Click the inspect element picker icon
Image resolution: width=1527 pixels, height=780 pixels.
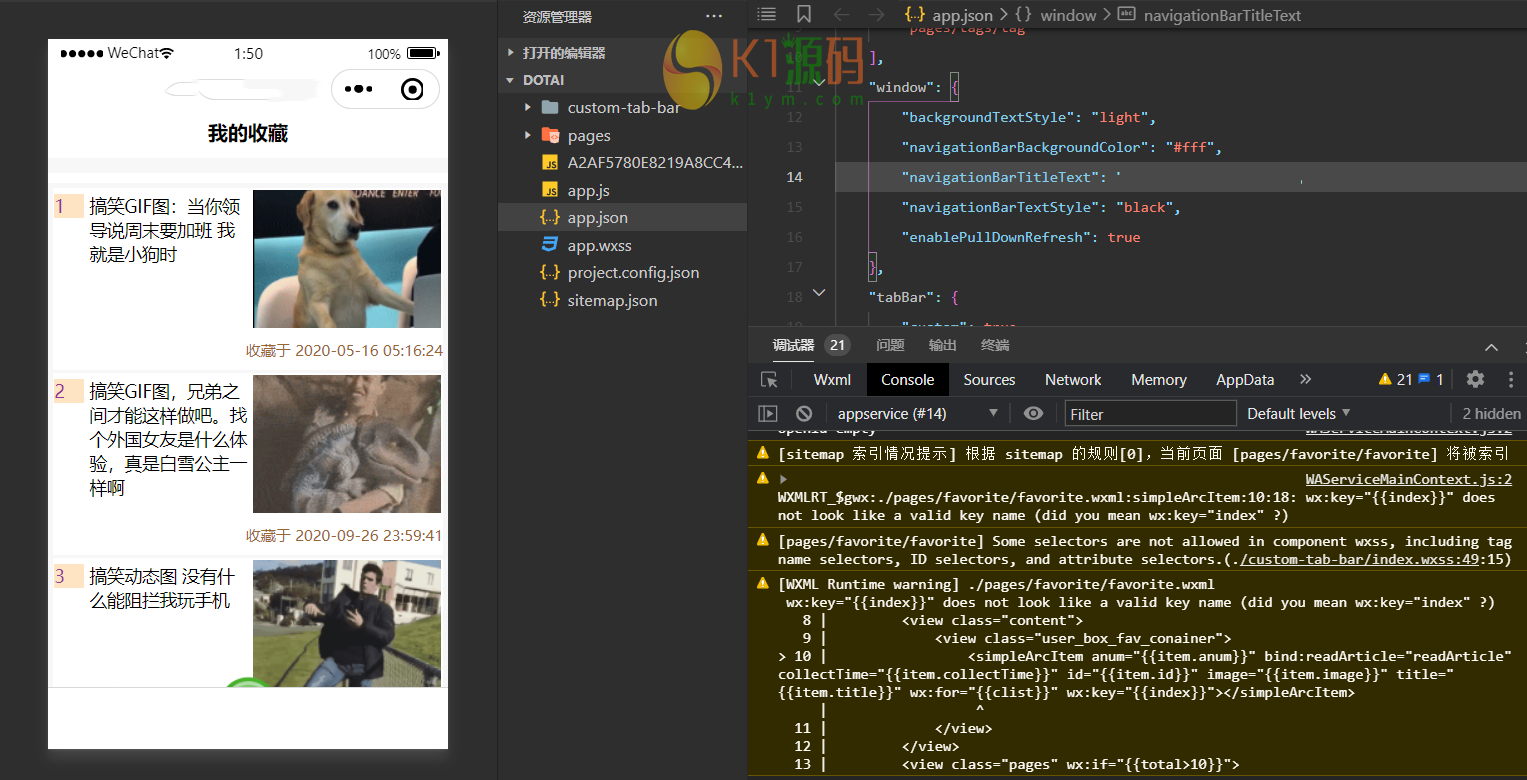click(769, 380)
